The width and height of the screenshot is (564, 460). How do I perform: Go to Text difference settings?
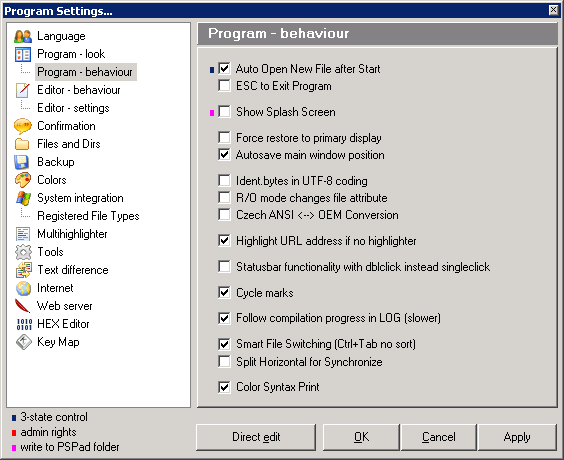(x=73, y=270)
